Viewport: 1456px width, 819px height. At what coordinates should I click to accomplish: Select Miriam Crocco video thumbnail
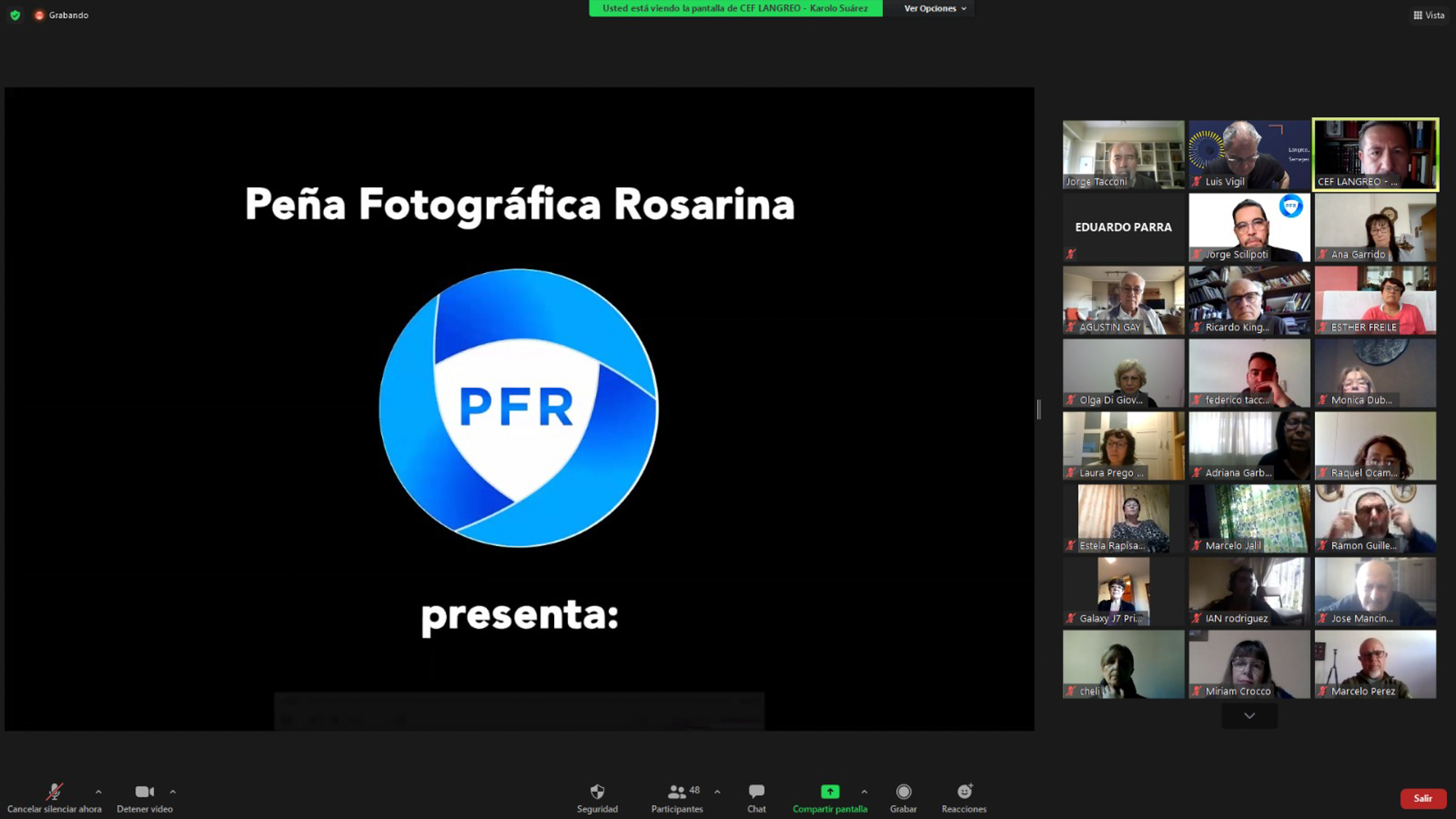(x=1249, y=664)
